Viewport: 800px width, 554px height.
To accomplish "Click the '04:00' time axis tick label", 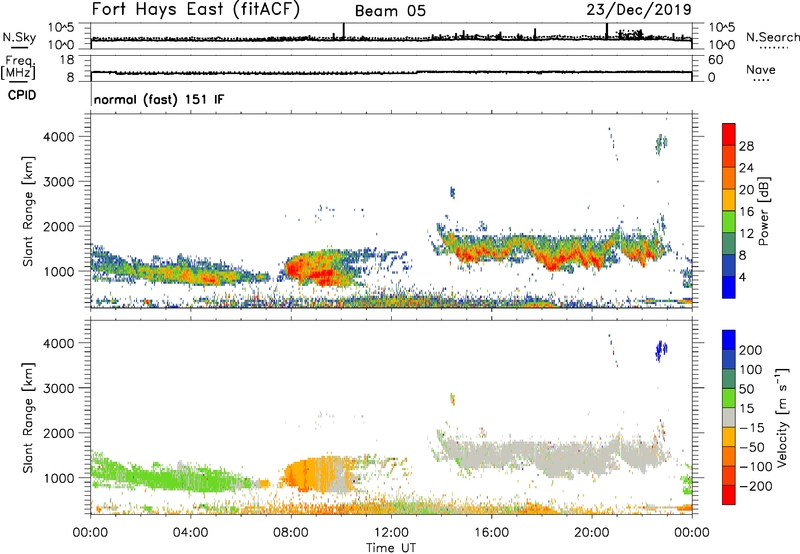I will (190, 533).
